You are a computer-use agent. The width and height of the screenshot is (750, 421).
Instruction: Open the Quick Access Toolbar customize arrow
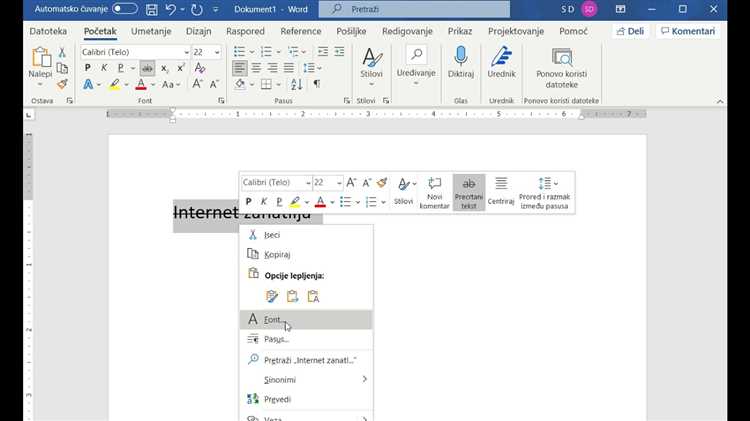tap(216, 9)
